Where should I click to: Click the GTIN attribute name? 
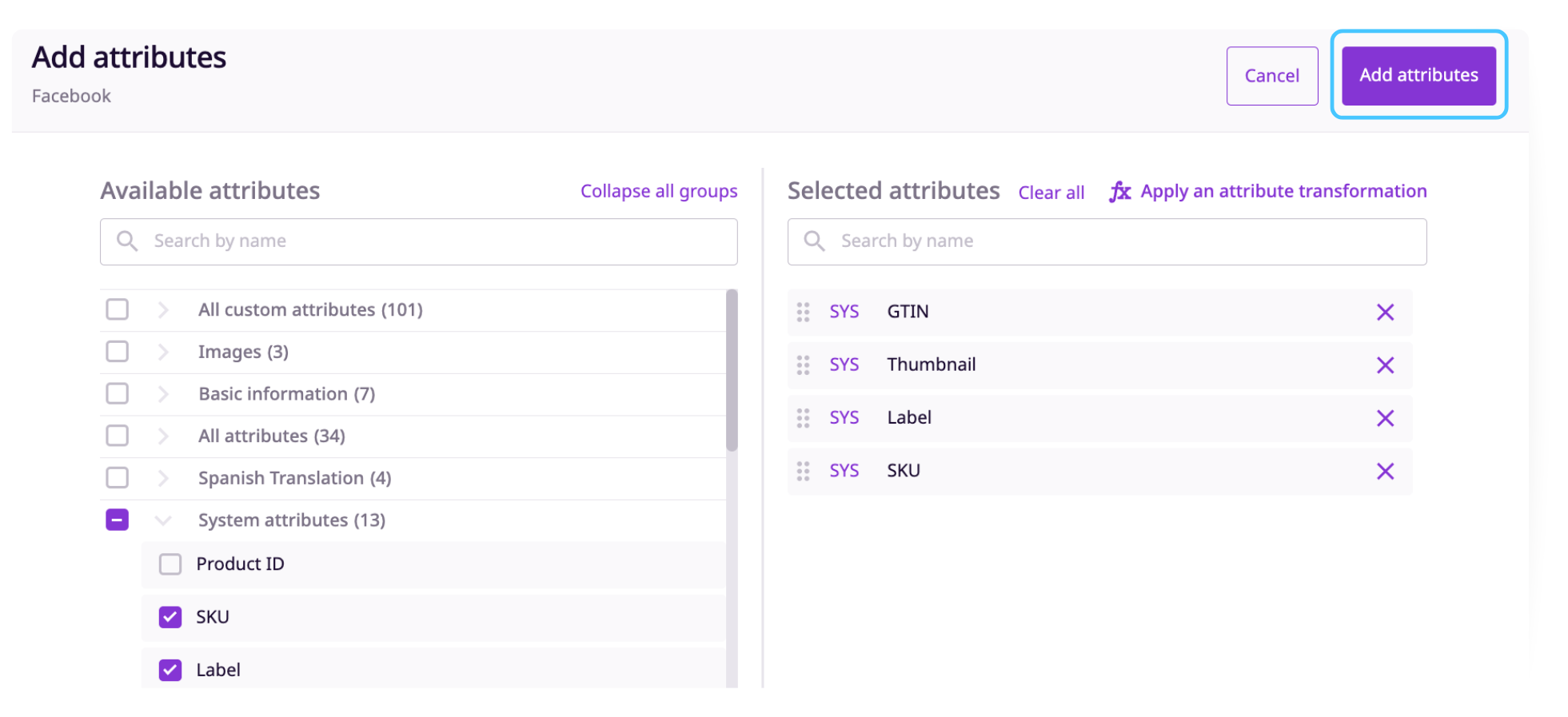pos(908,312)
